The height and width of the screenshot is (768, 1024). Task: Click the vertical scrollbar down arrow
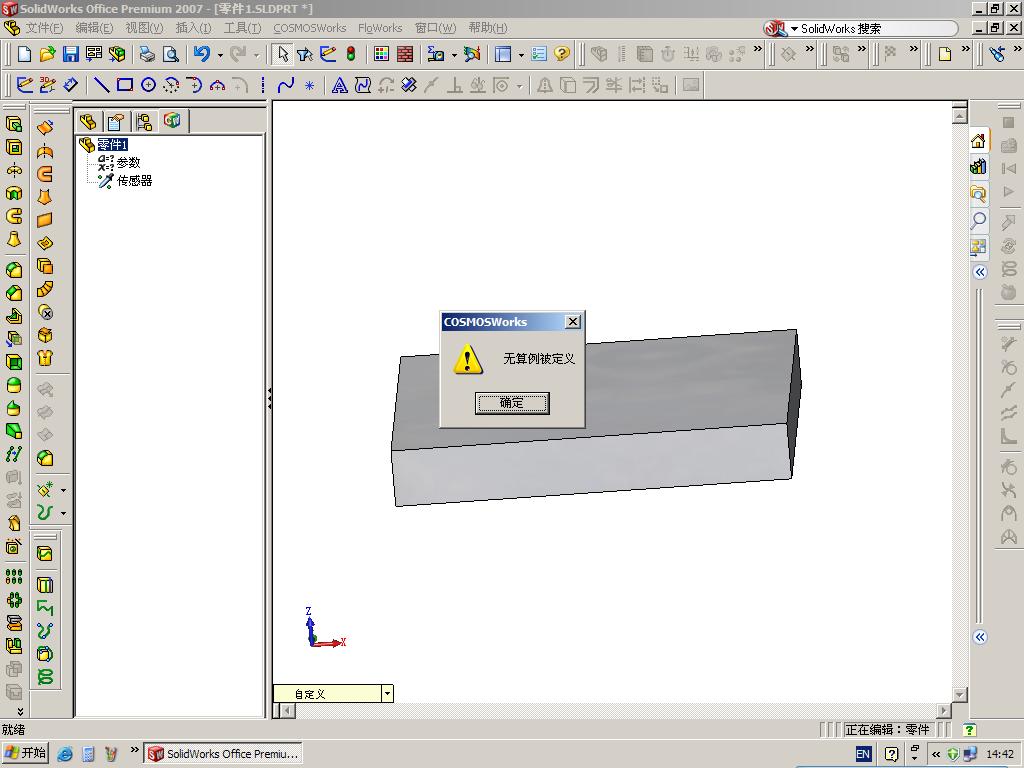(x=959, y=694)
